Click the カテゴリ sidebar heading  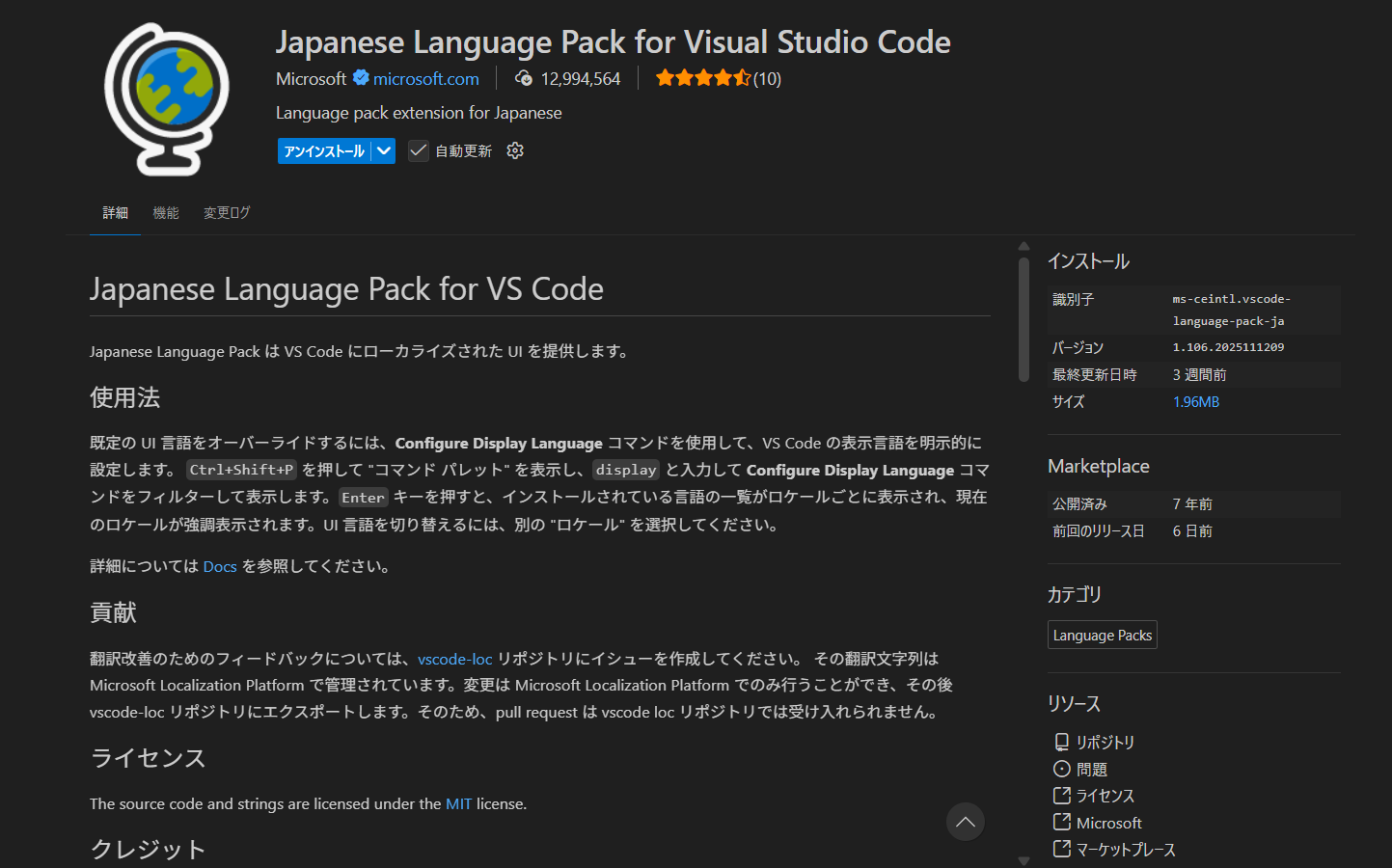pyautogui.click(x=1075, y=594)
